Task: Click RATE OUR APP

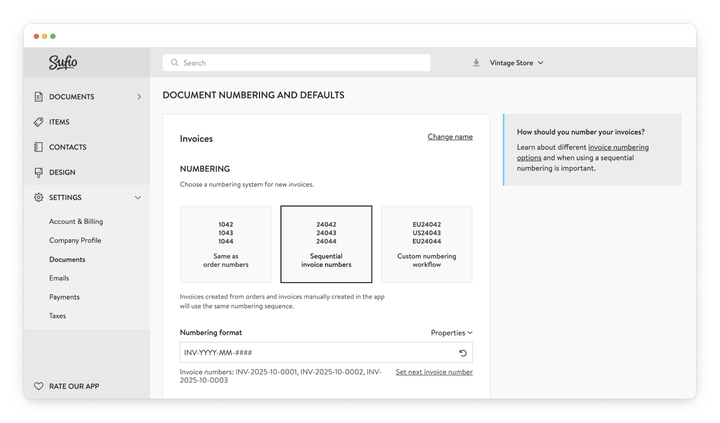Action: tap(74, 386)
